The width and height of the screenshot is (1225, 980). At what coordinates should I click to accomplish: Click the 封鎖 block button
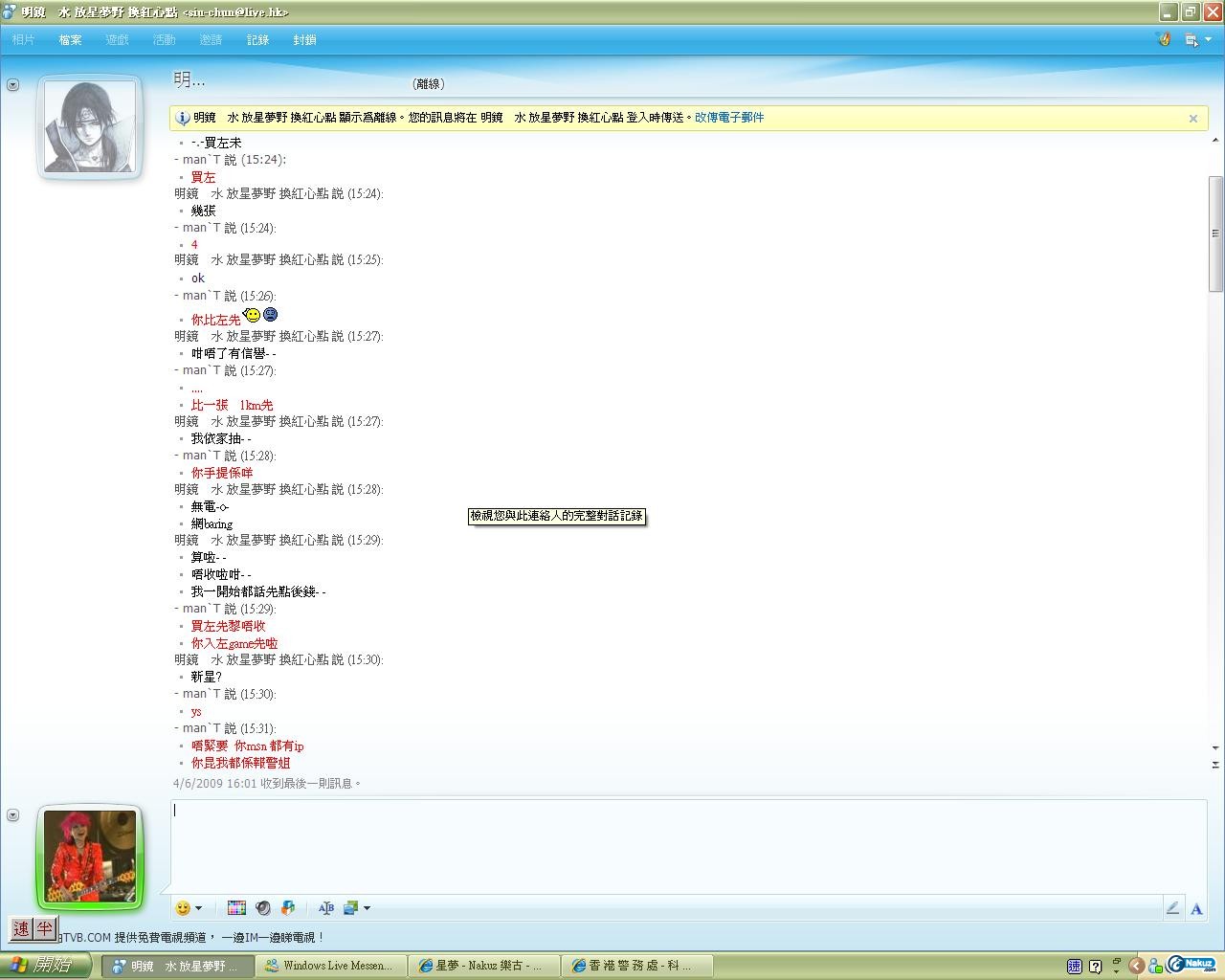pos(304,40)
